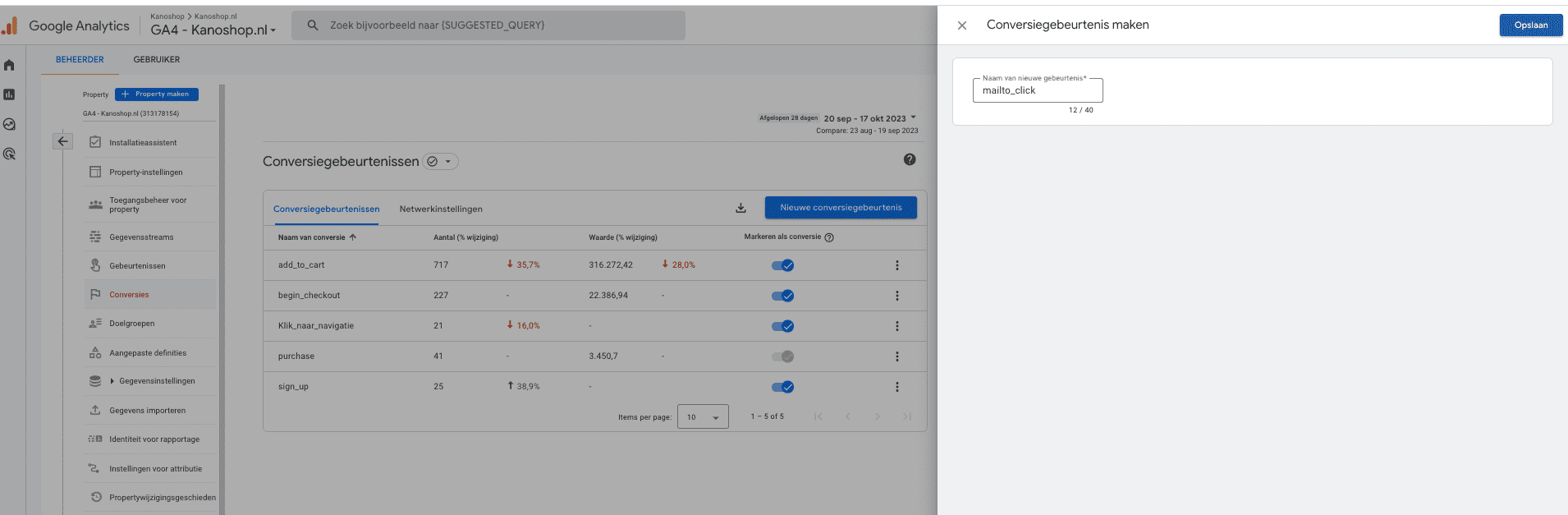1568x515 pixels.
Task: Click the Toegangsbeheer people icon
Action: tap(95, 205)
